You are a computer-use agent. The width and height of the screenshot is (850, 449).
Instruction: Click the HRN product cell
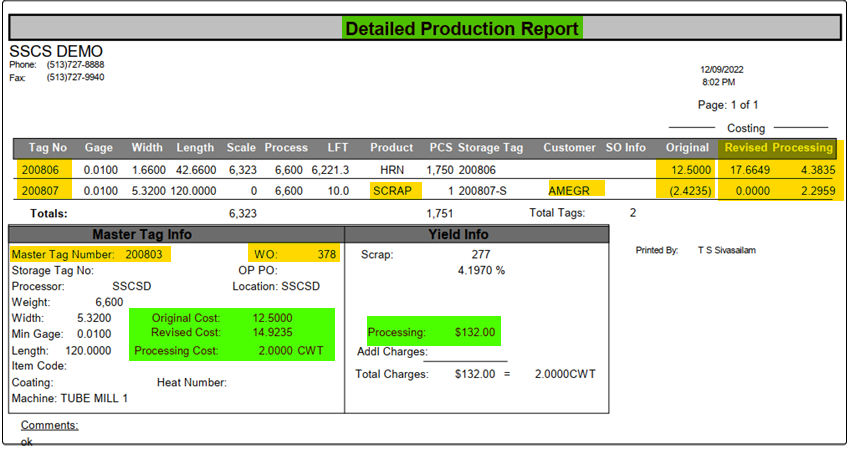pos(392,170)
